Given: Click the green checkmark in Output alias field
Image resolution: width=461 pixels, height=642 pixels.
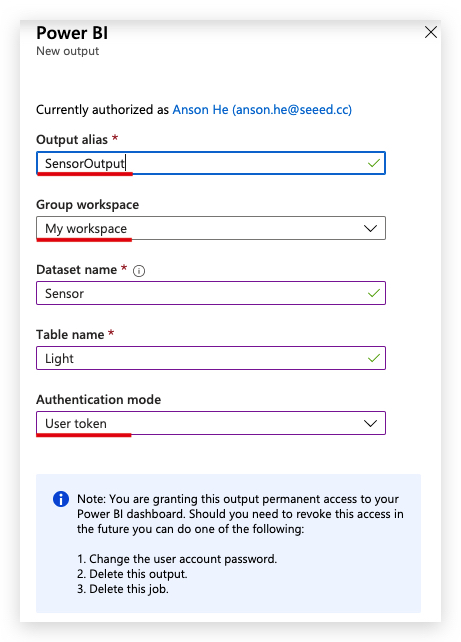Looking at the screenshot, I should [x=374, y=163].
